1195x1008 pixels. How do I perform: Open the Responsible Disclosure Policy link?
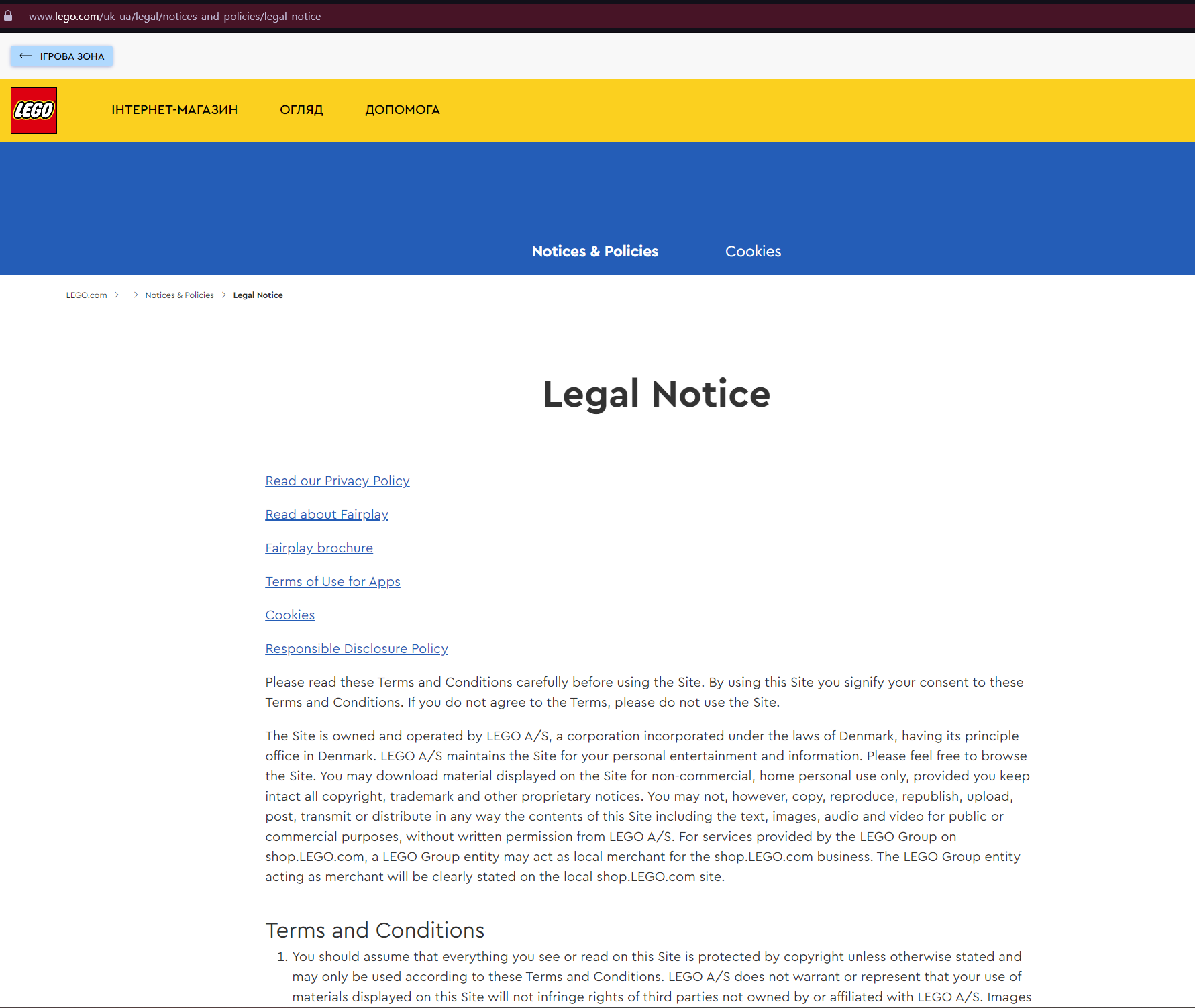pos(356,649)
